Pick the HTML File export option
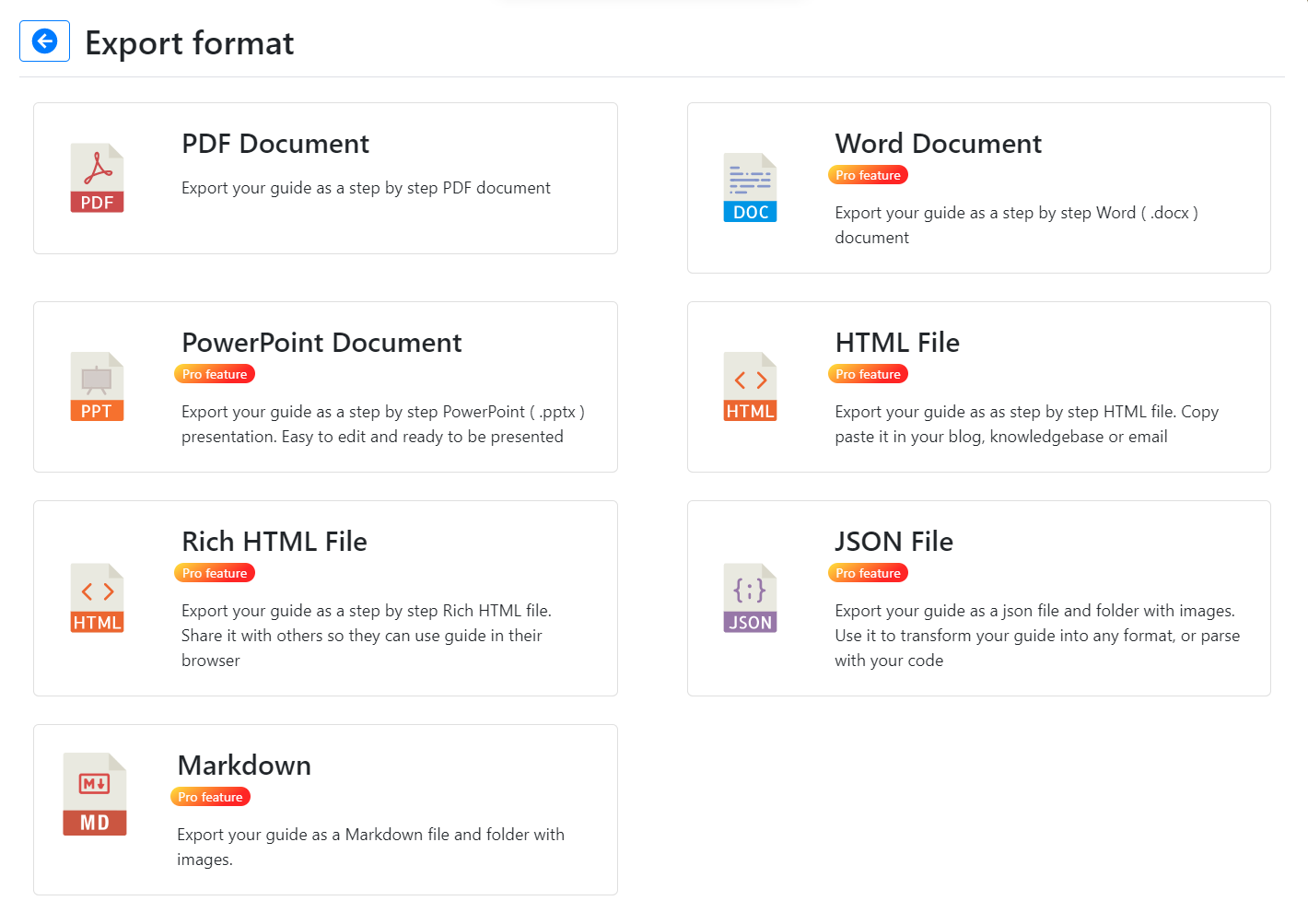Image resolution: width=1308 pixels, height=924 pixels. (978, 386)
